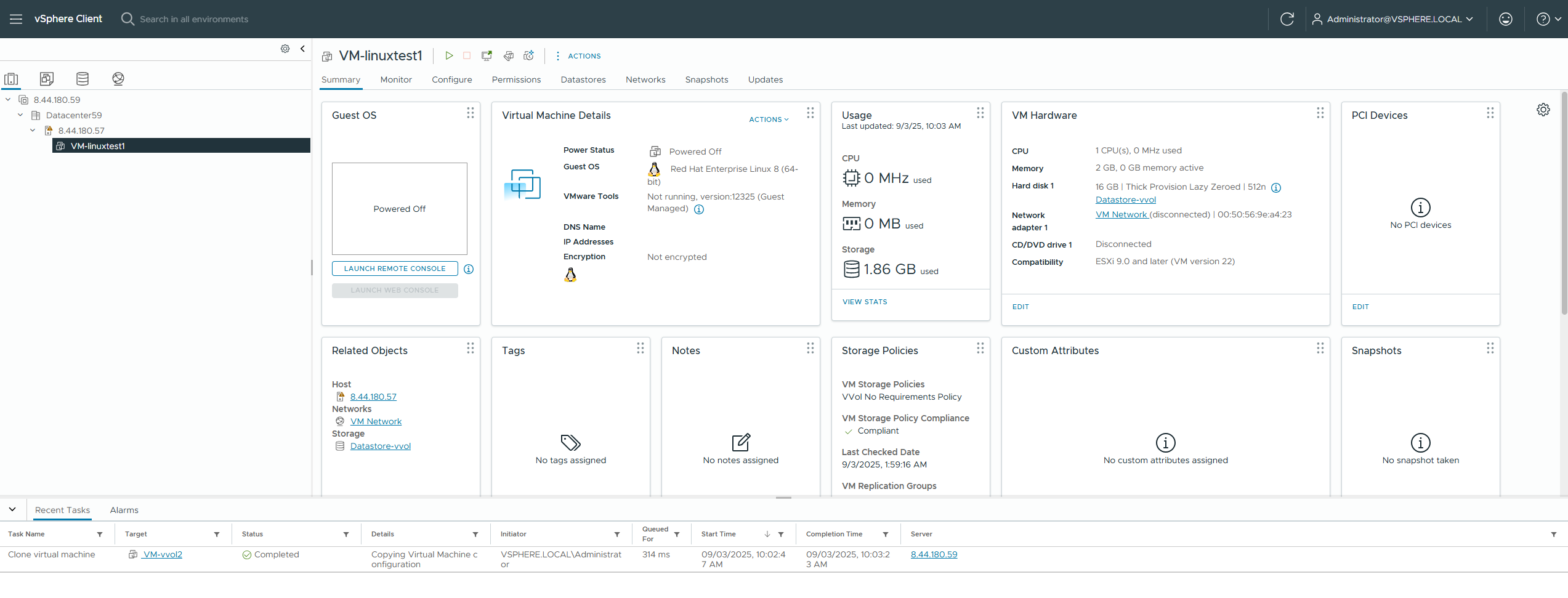This screenshot has width=1568, height=598.
Task: Open the Permissions tab
Action: tap(516, 79)
